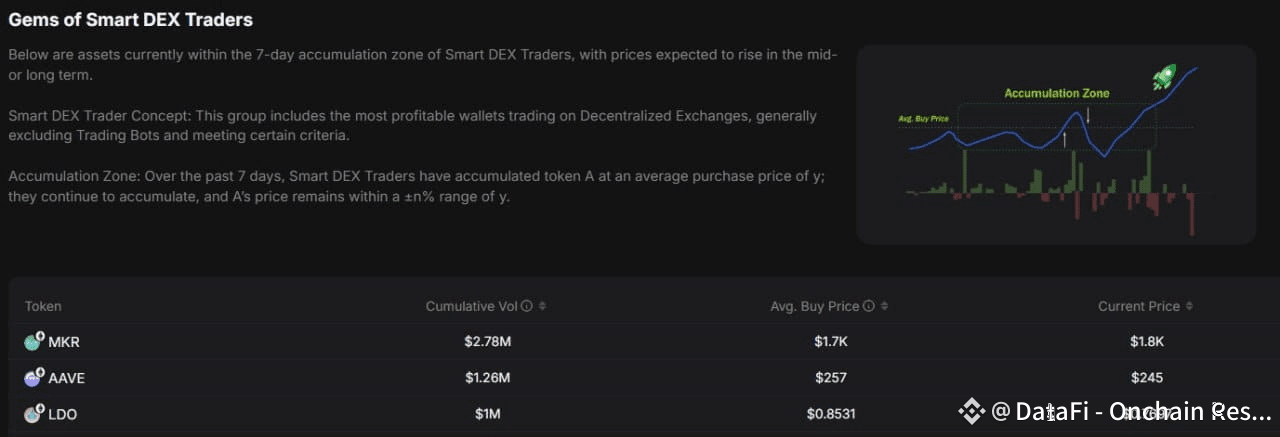Click MKR cumulative volume $2.78M

point(487,342)
